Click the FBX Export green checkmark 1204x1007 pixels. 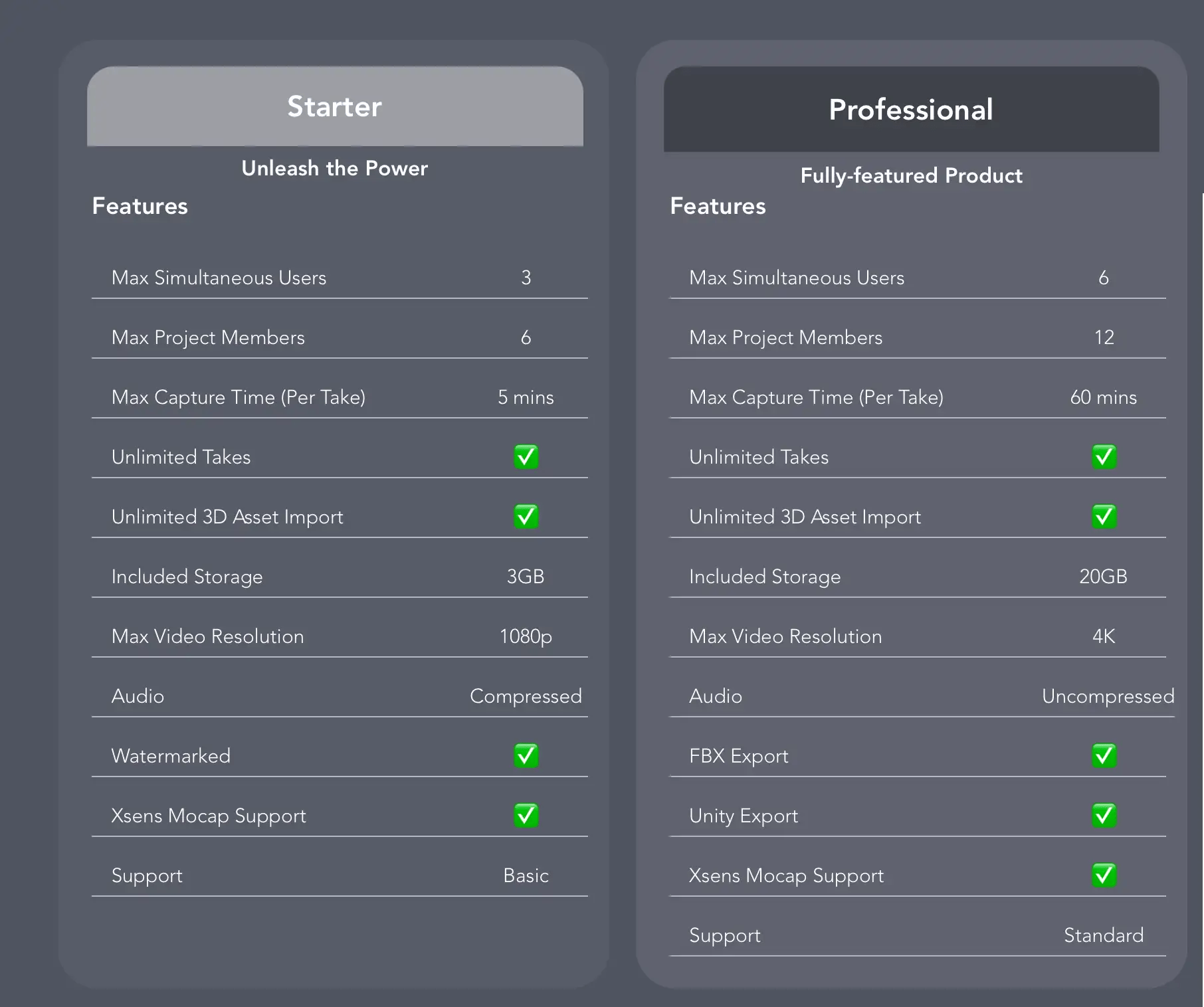1104,756
